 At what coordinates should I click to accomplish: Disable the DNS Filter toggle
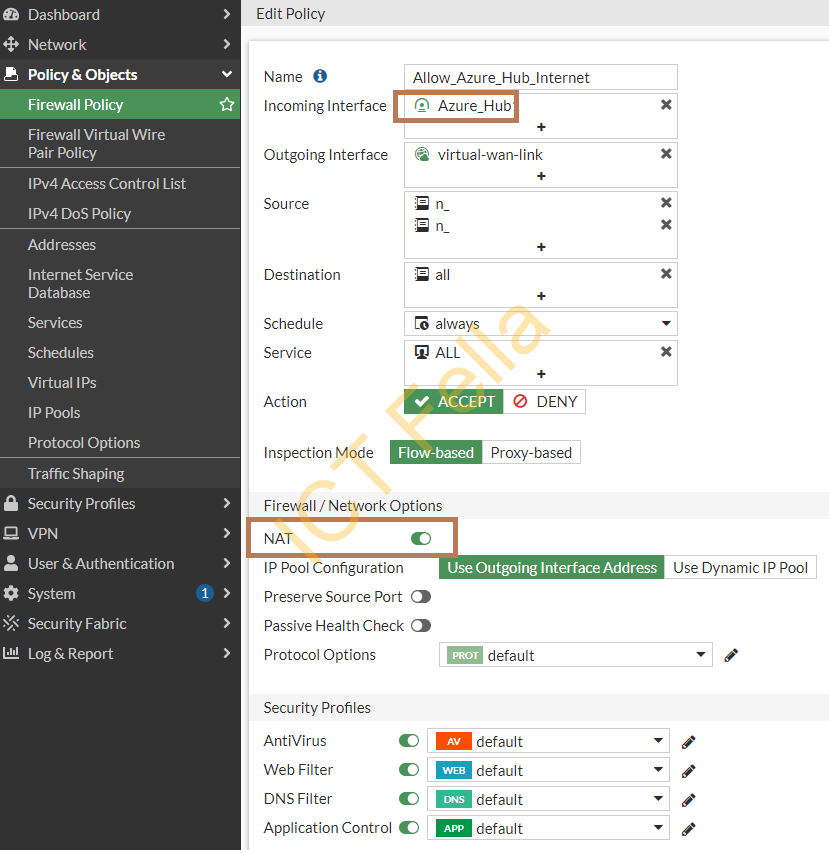click(409, 798)
